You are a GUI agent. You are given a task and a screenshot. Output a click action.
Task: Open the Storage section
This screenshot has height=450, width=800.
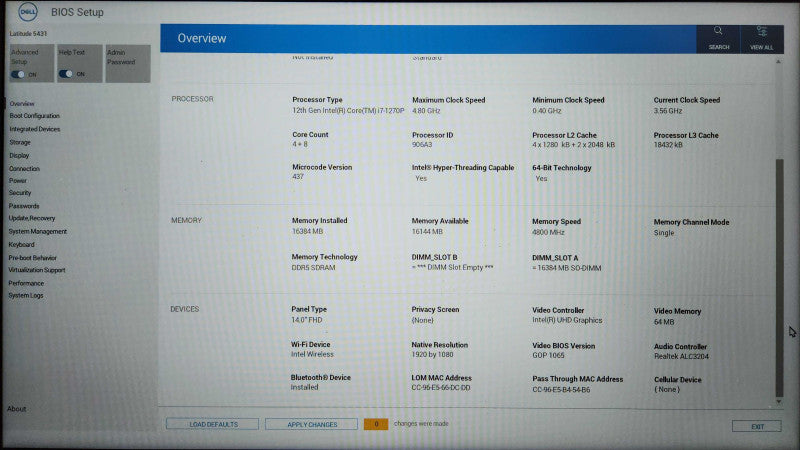click(20, 142)
